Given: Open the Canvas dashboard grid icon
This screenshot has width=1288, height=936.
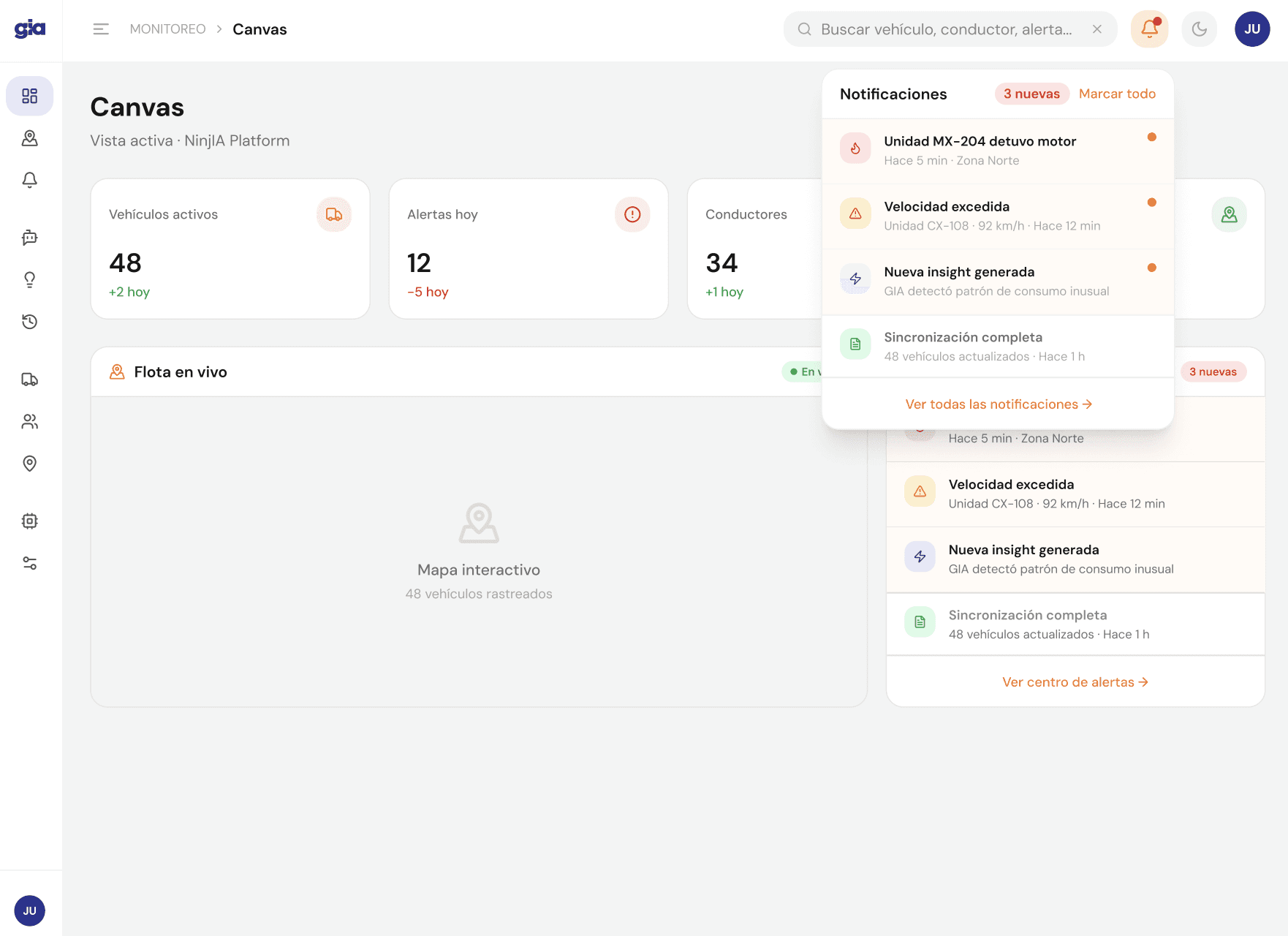Looking at the screenshot, I should click(x=30, y=96).
